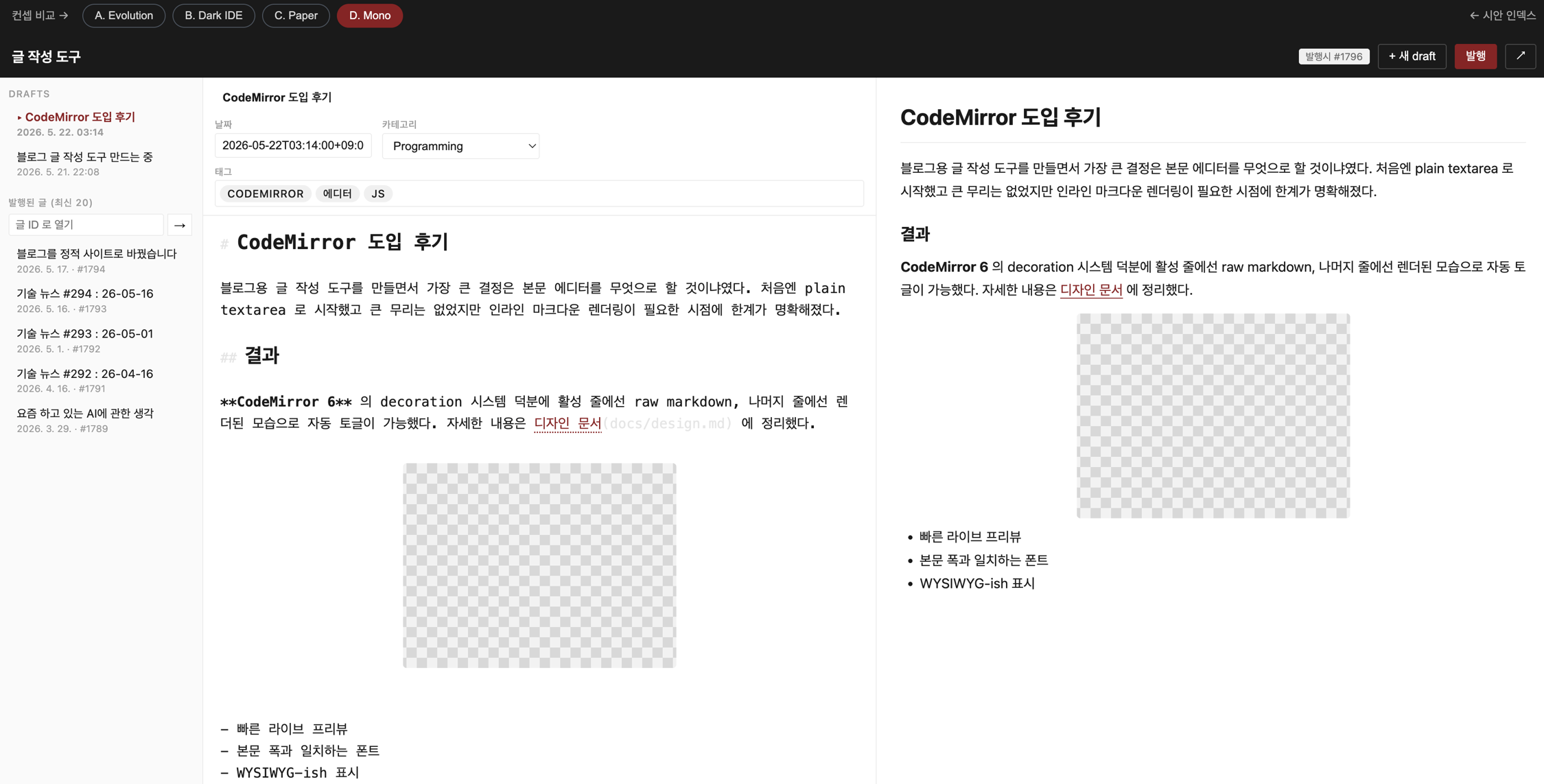Viewport: 1544px width, 784px height.
Task: Click the '결과' heading in the preview
Action: (x=915, y=234)
